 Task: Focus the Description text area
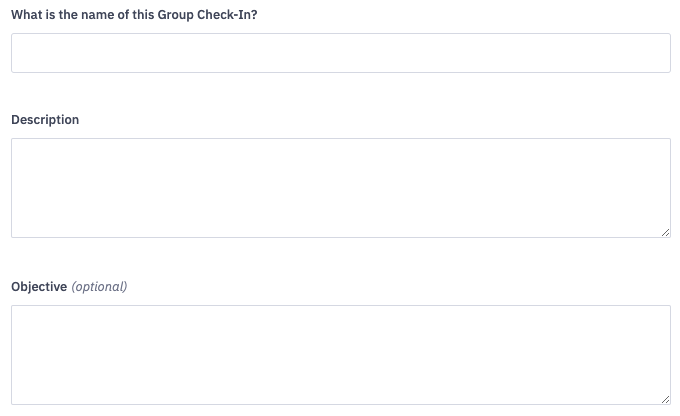(340, 188)
